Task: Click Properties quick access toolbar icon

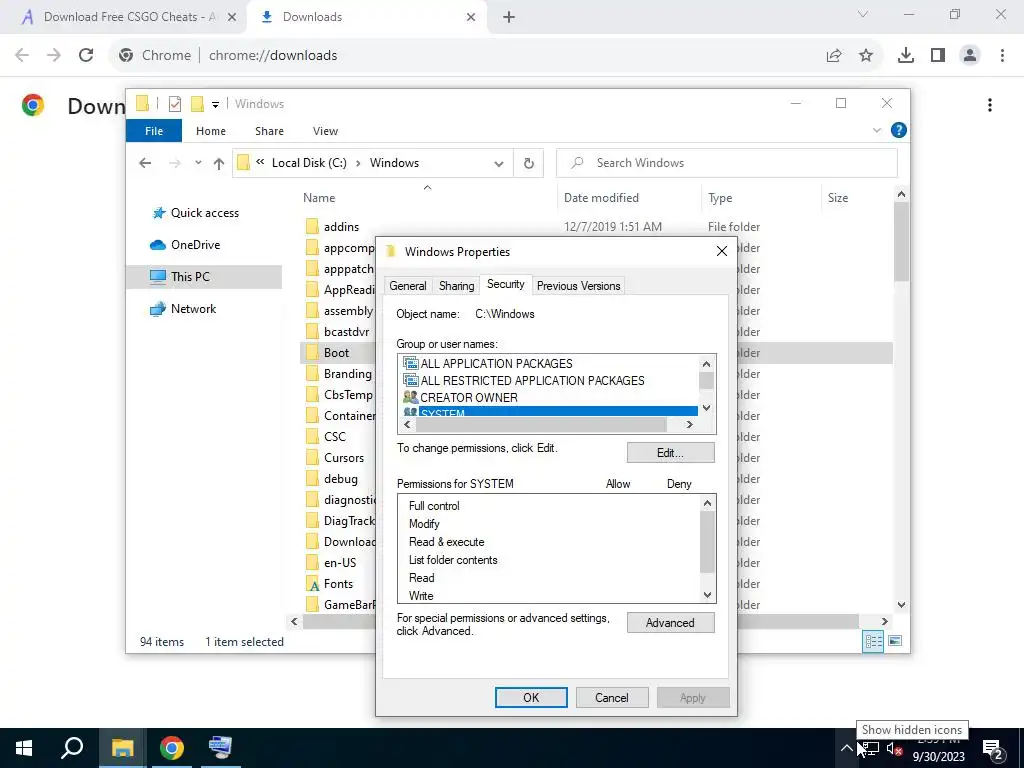Action: point(174,104)
